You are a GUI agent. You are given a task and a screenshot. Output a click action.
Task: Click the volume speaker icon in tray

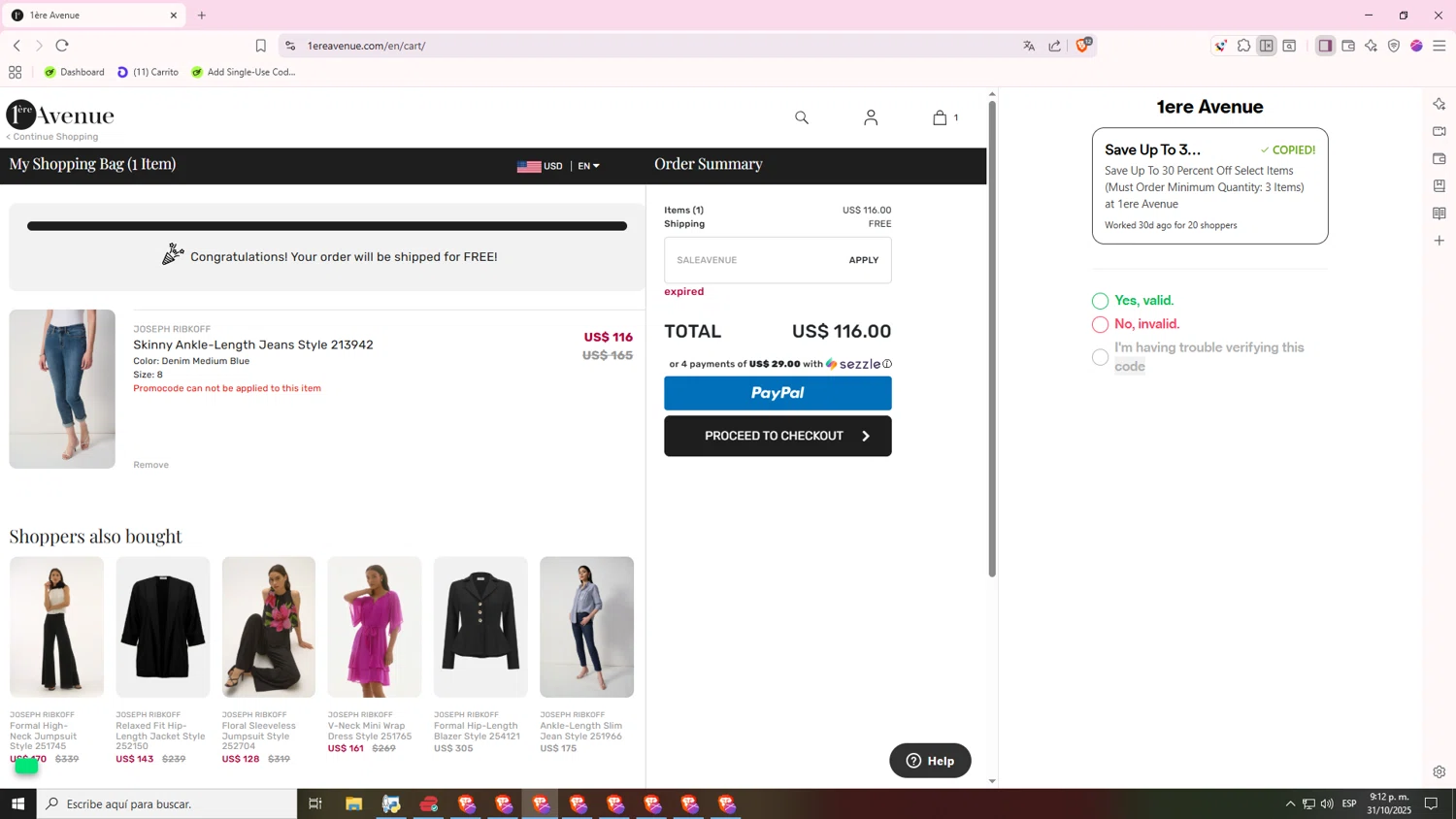1327,803
